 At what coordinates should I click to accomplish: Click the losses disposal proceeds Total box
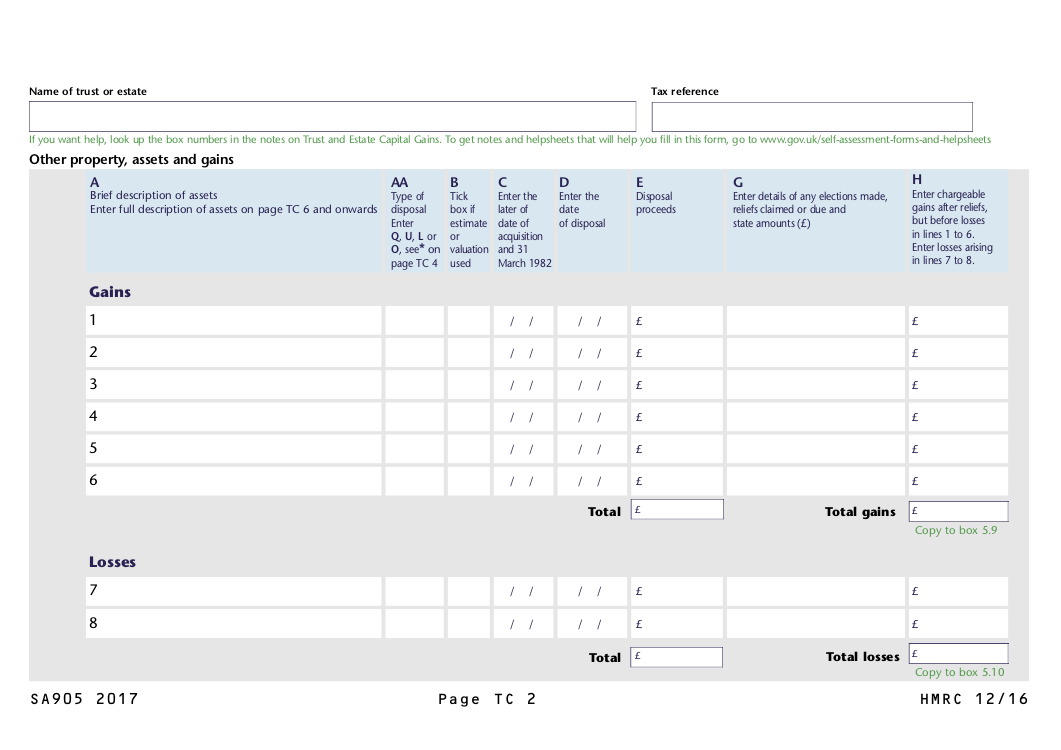tap(676, 657)
